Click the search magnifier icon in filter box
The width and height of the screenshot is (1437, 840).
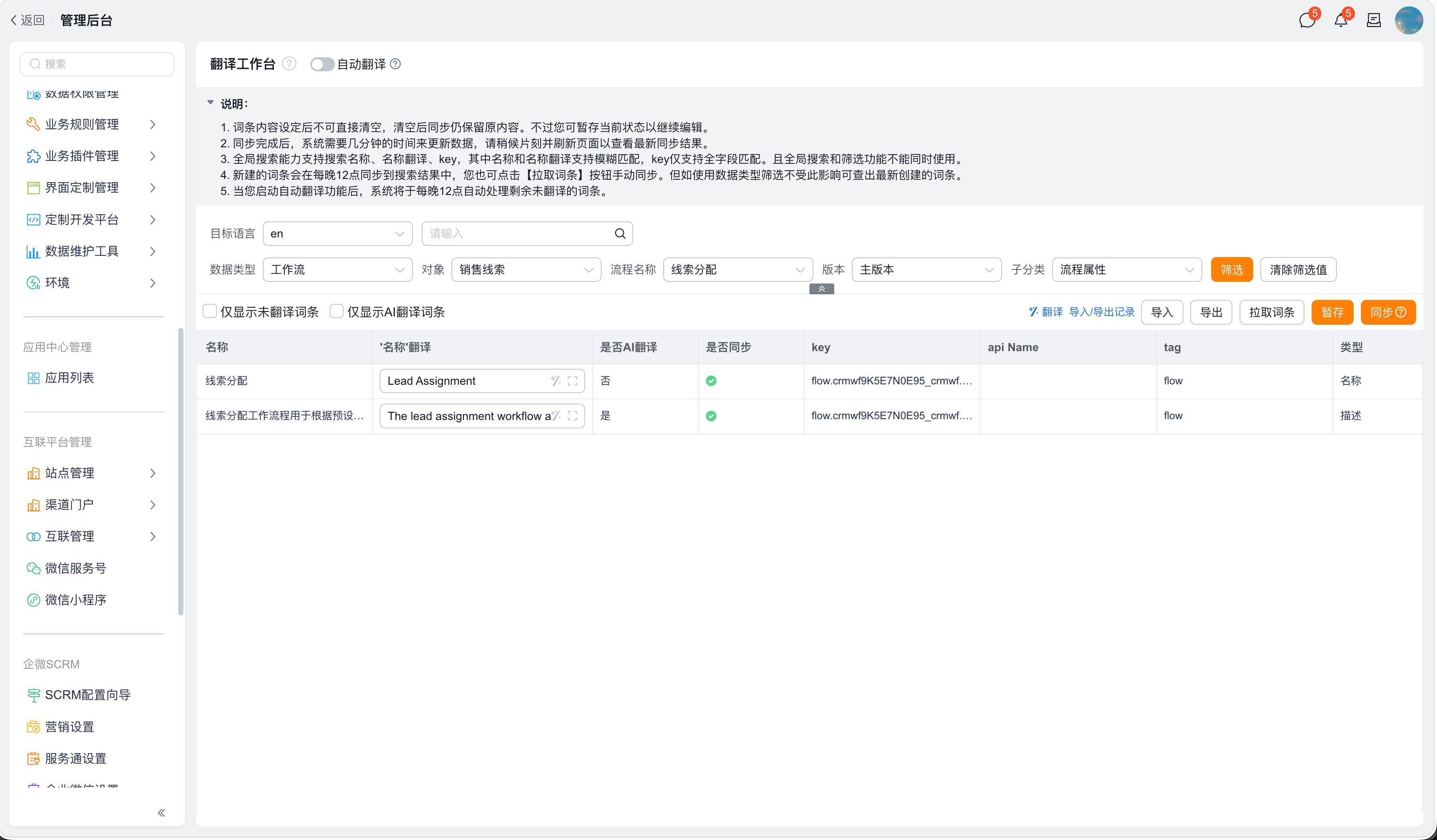[620, 234]
